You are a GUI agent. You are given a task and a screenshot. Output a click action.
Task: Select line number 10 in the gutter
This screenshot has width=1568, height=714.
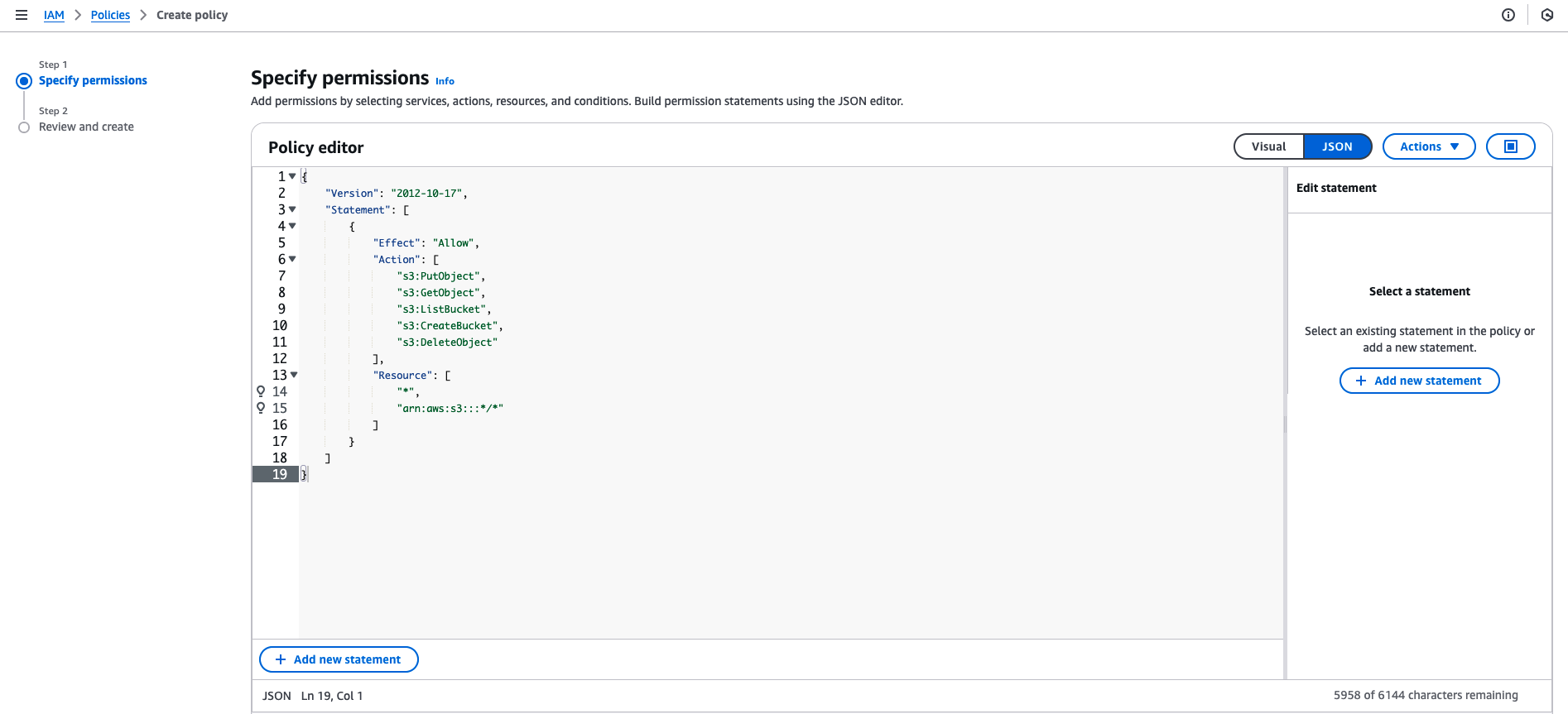(x=280, y=325)
